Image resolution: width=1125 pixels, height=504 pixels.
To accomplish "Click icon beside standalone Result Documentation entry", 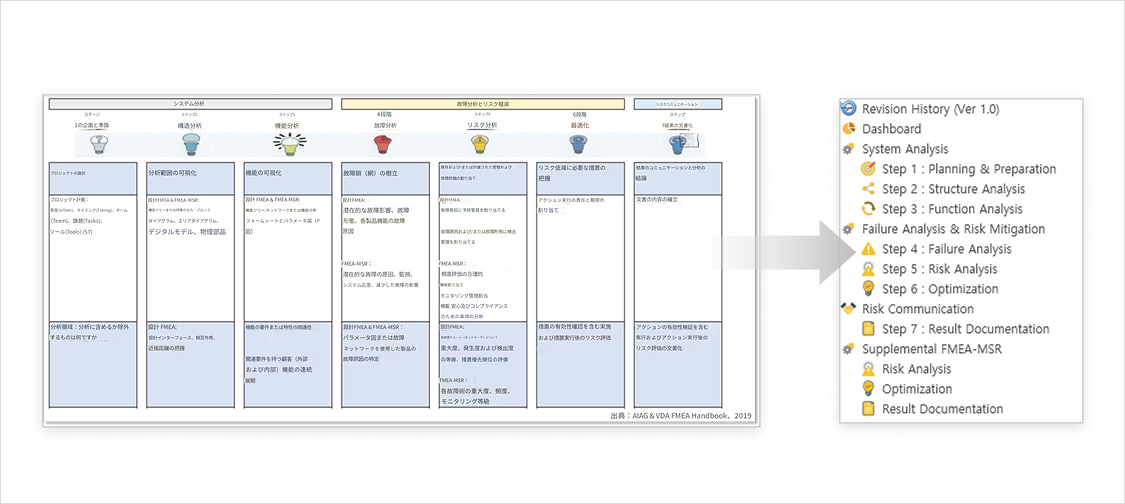I will coord(868,409).
